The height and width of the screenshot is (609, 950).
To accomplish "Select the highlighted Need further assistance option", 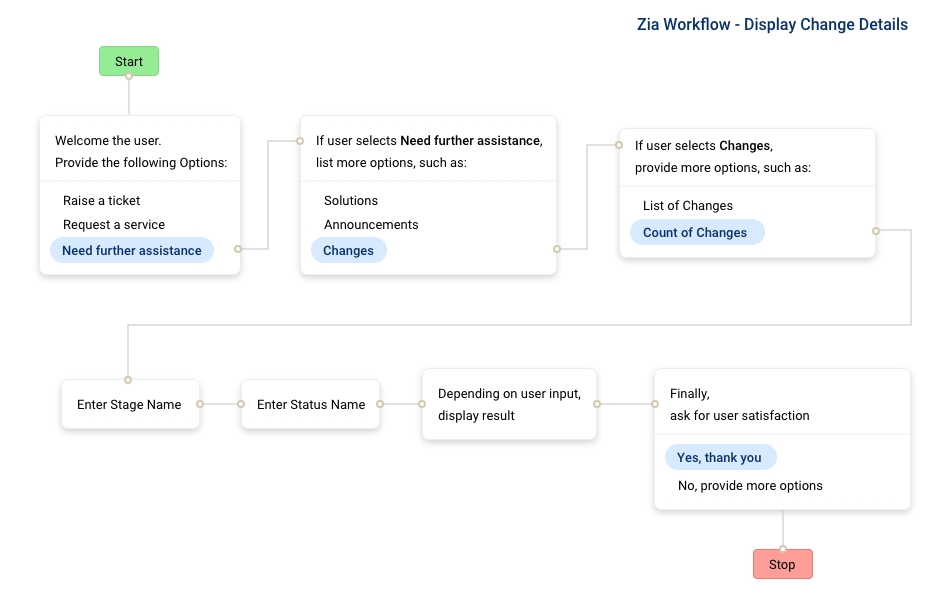I will [132, 251].
